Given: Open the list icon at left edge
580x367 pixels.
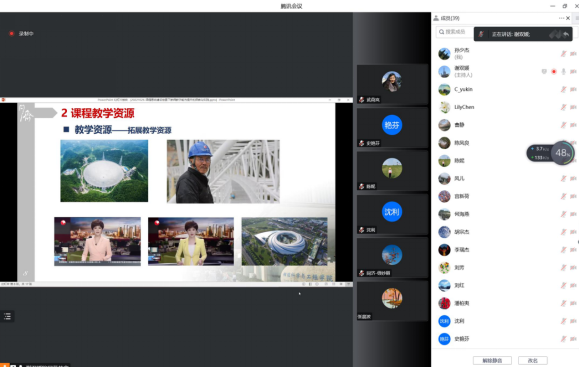Looking at the screenshot, I should click(x=7, y=316).
